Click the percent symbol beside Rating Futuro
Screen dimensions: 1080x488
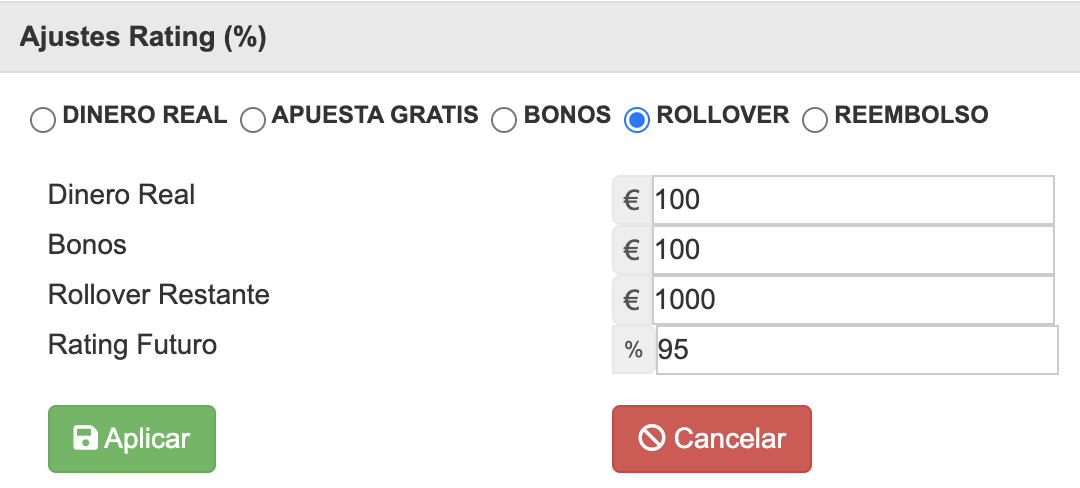pyautogui.click(x=634, y=350)
